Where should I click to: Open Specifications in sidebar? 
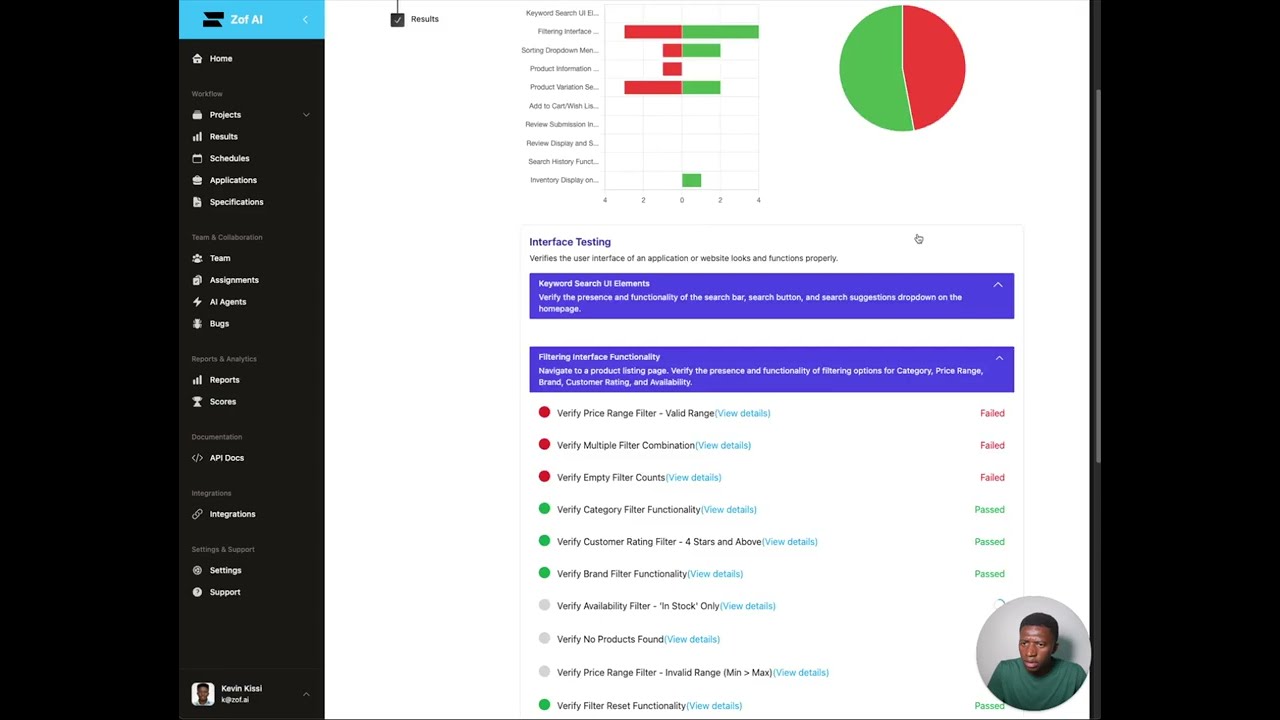click(x=236, y=202)
